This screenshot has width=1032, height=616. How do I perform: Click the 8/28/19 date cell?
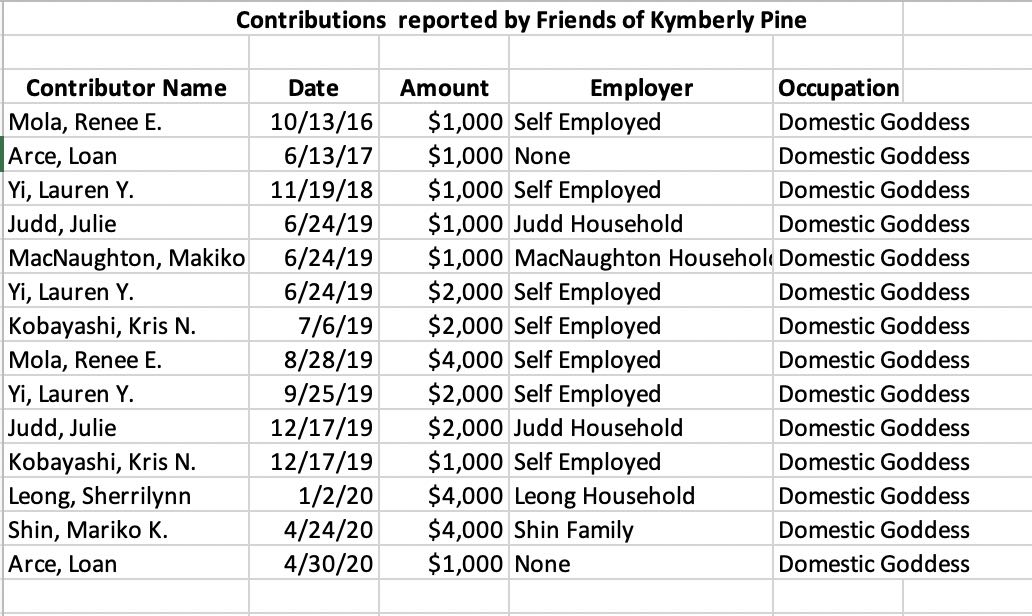(x=328, y=360)
